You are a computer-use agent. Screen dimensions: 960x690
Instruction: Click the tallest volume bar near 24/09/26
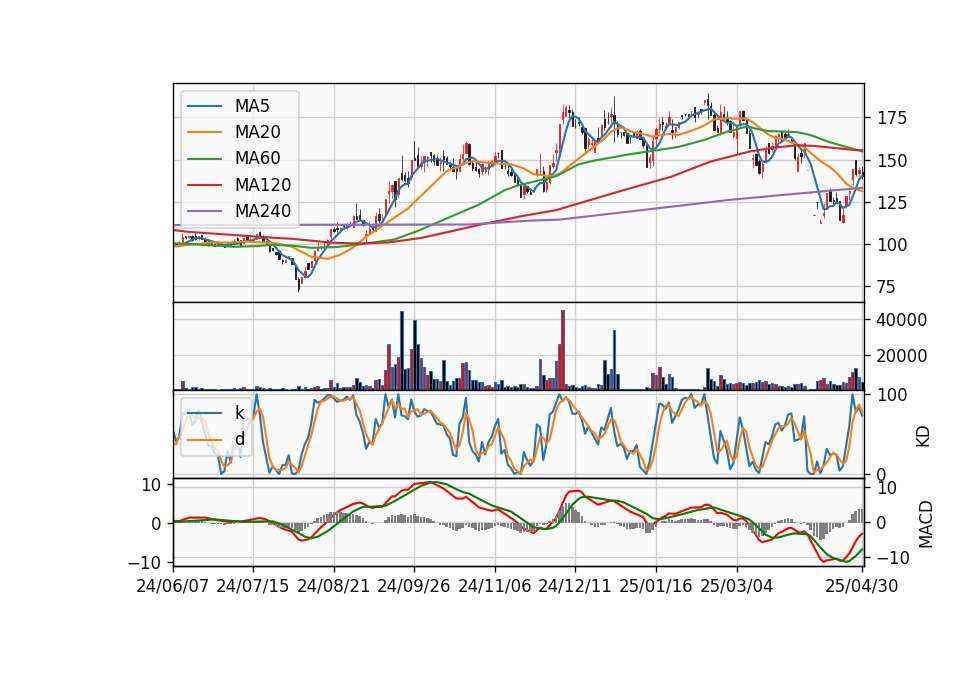(x=402, y=351)
